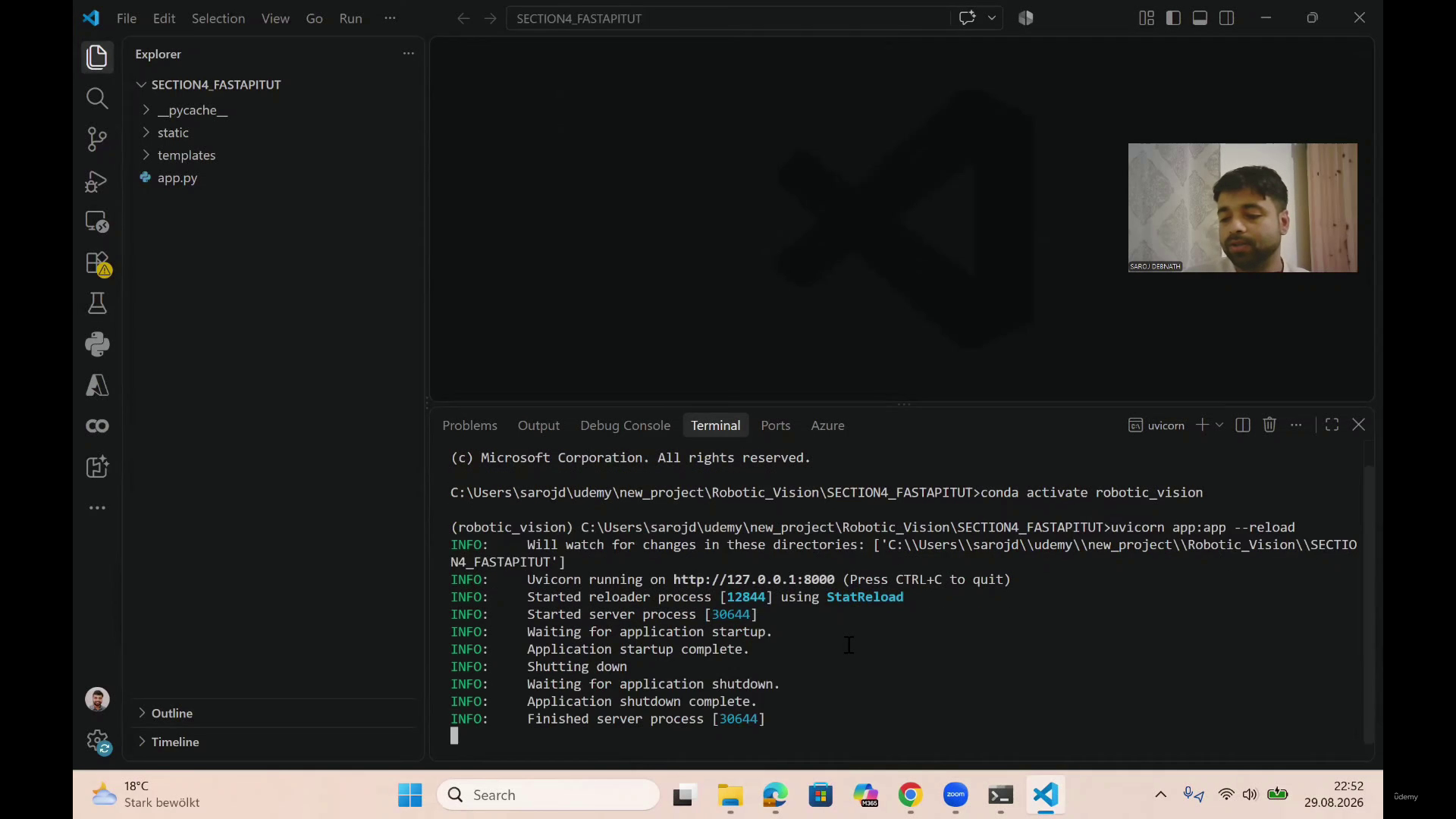Open the Manage settings gear

click(x=97, y=741)
